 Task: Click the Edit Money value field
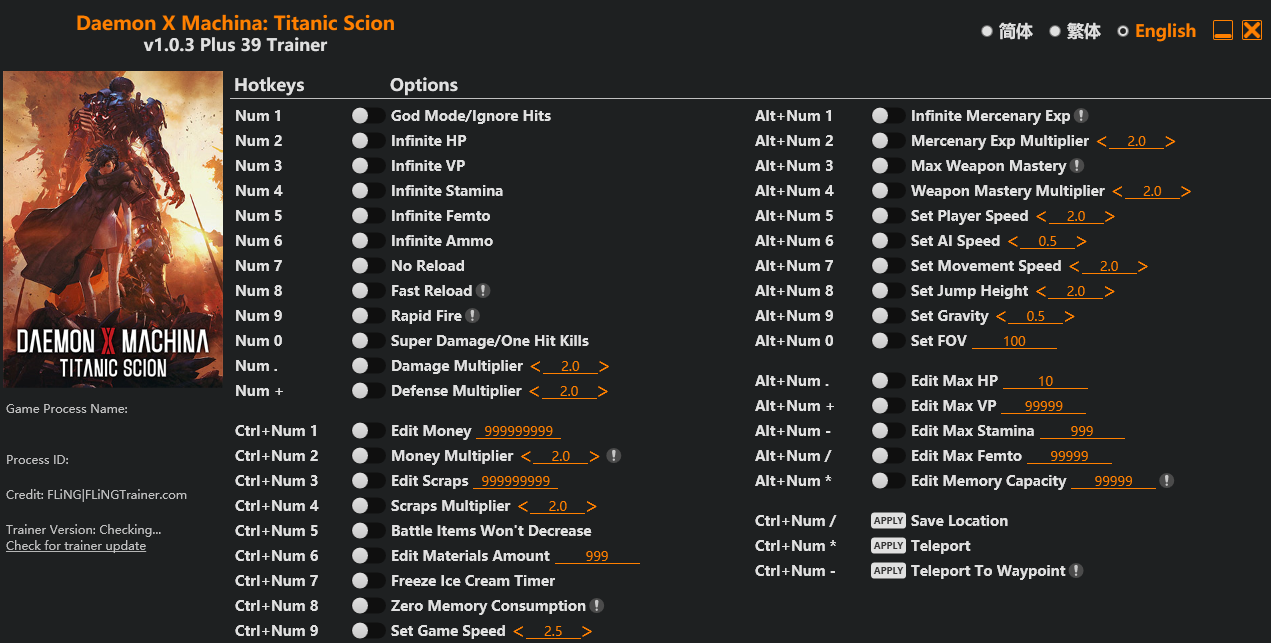pos(518,431)
